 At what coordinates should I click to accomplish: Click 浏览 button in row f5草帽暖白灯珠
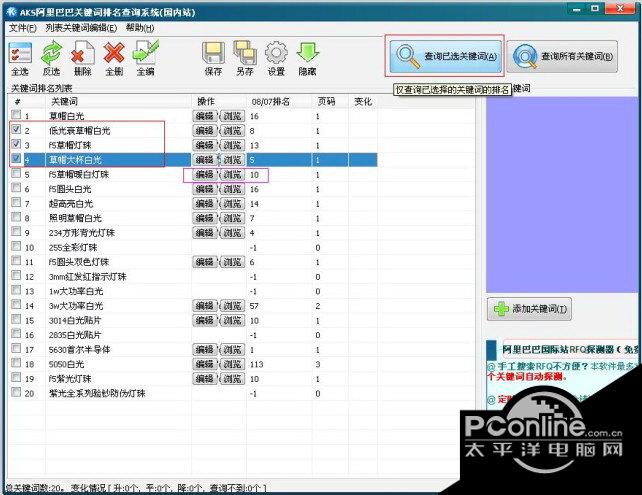coord(232,175)
